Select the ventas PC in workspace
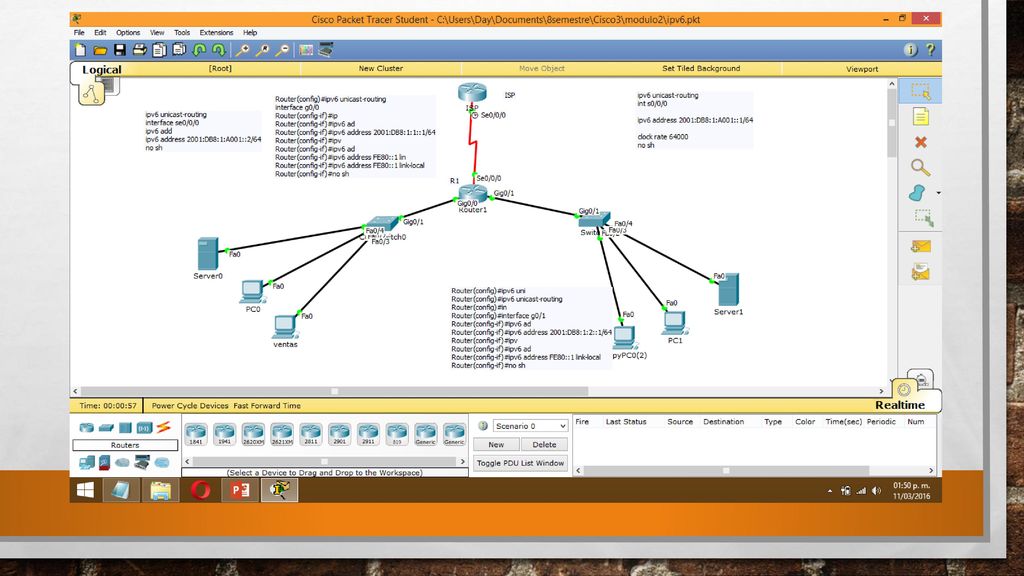Viewport: 1024px width, 576px height. 285,326
